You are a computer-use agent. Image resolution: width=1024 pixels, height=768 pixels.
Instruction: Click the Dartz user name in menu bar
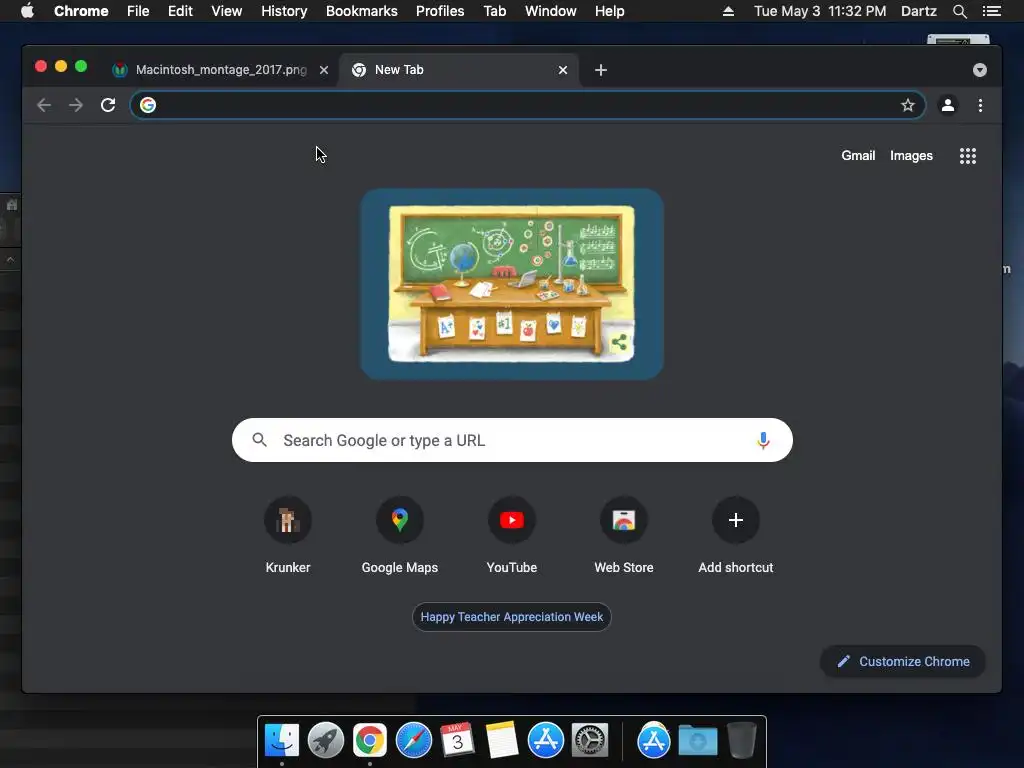(x=918, y=11)
